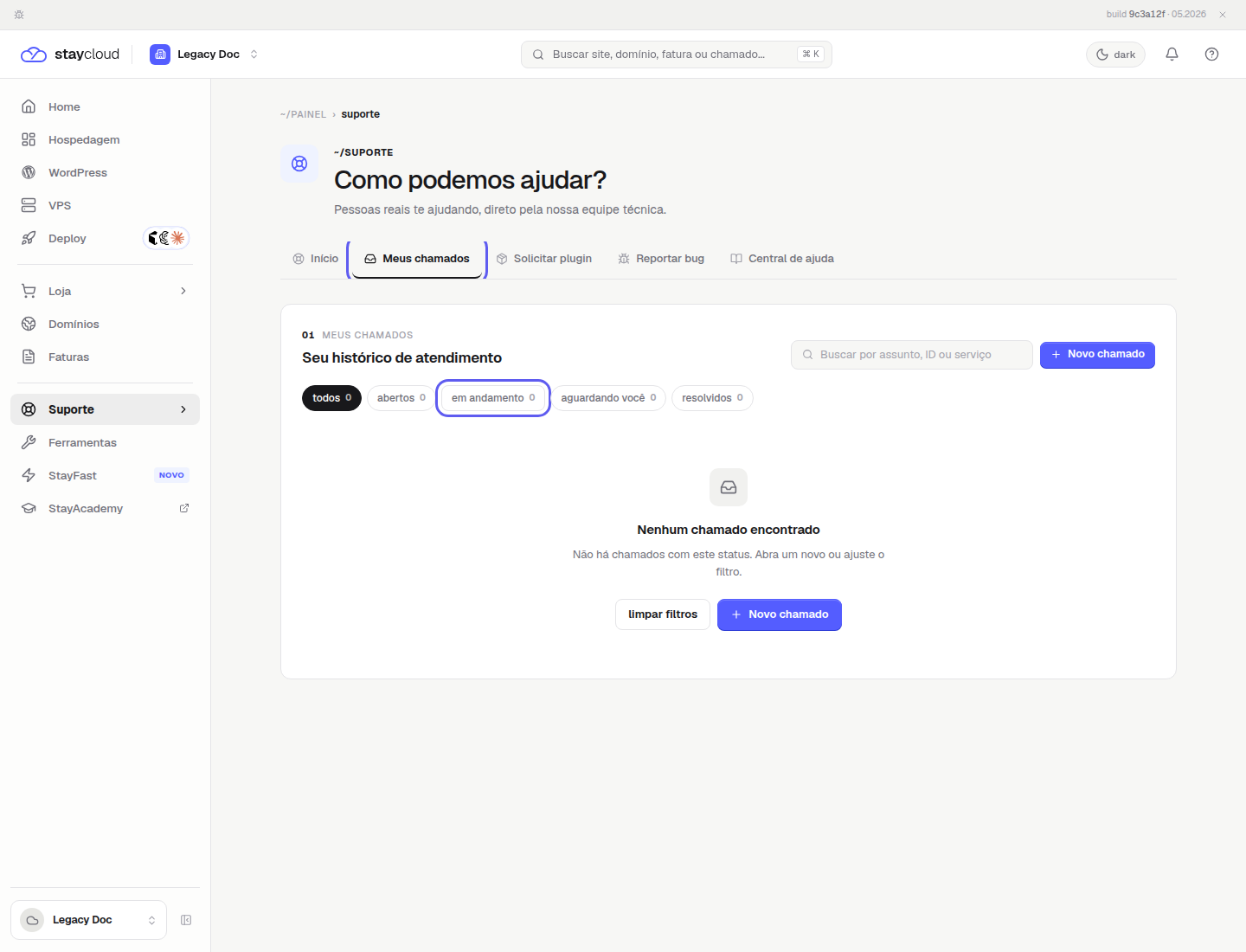Open Central de ajuda tab
The image size is (1246, 952).
point(782,259)
